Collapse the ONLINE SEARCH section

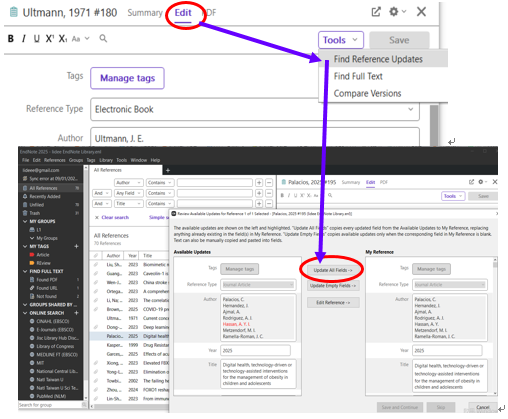[25, 313]
